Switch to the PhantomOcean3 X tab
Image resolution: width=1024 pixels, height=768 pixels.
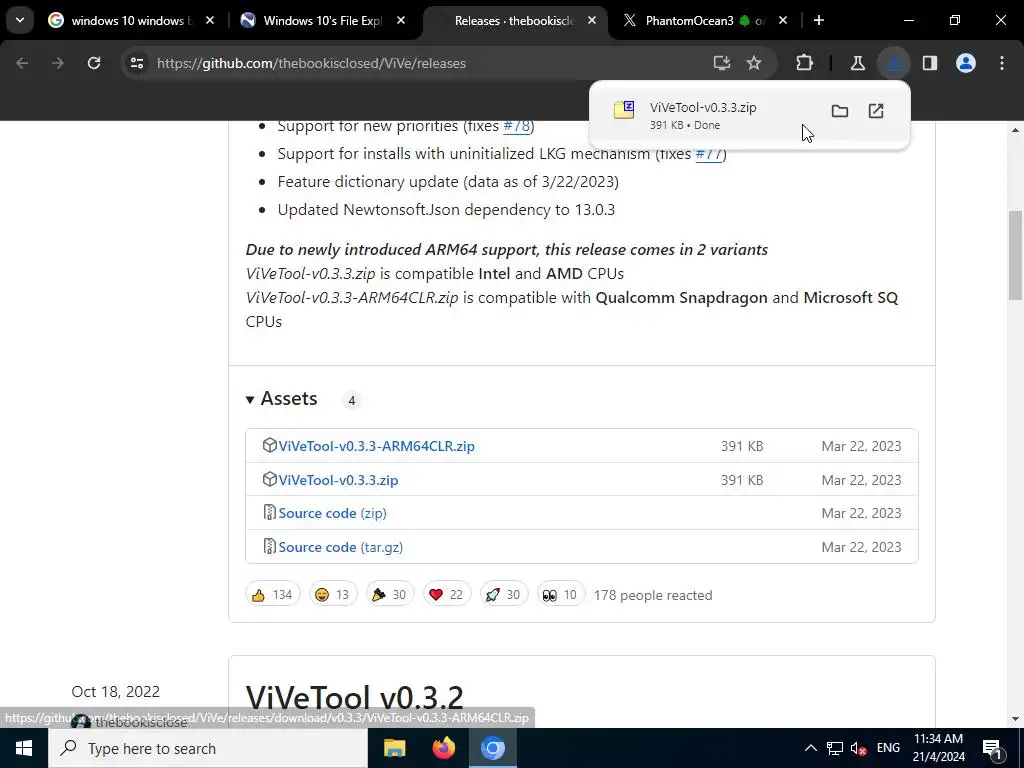point(704,20)
